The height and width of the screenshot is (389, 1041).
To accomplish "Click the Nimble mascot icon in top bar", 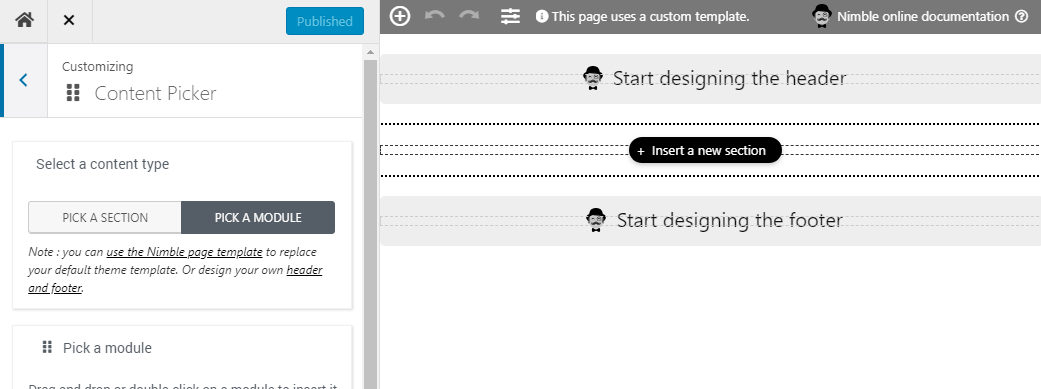I will (822, 16).
